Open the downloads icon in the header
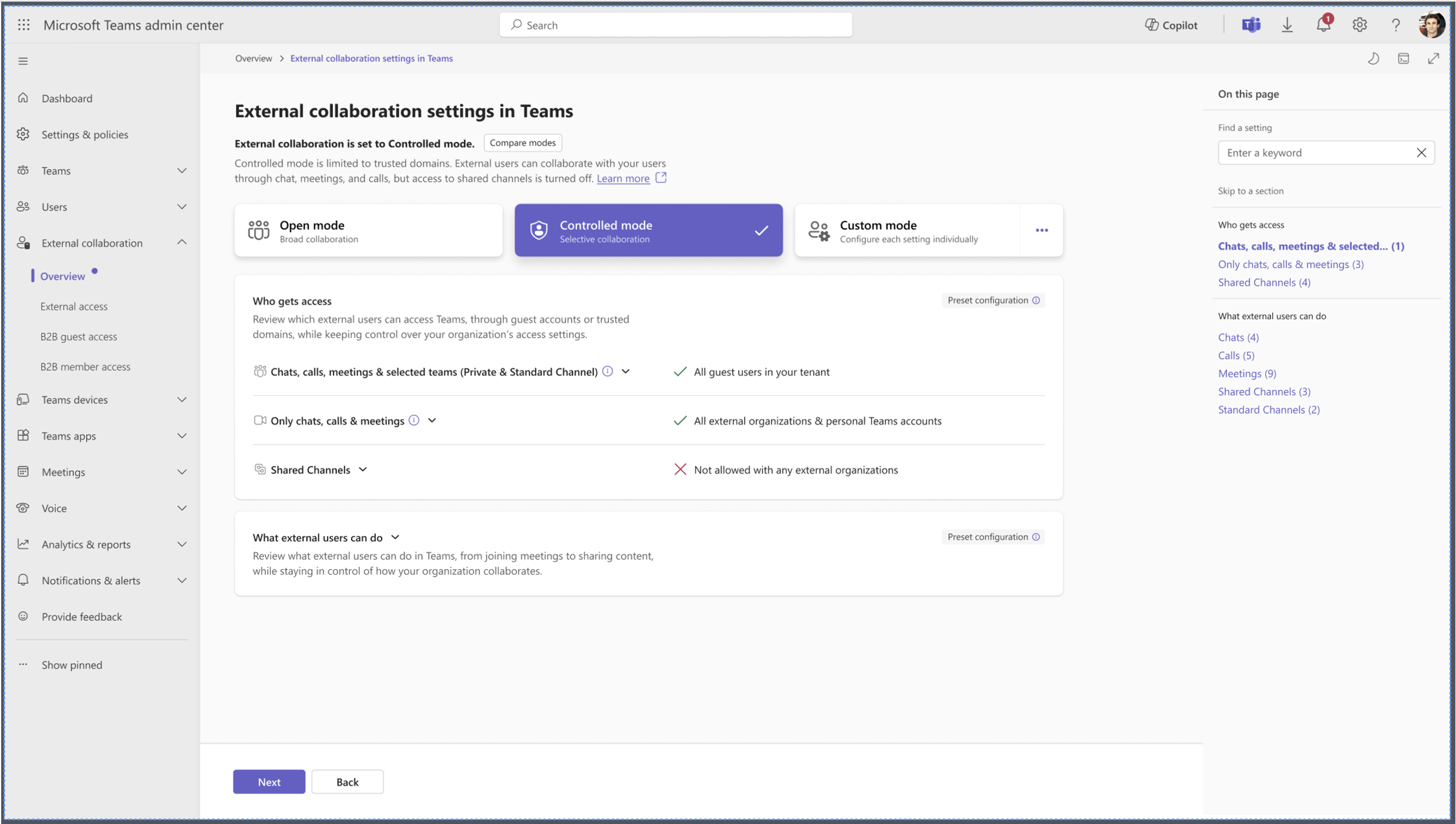This screenshot has height=824, width=1456. 1287,25
